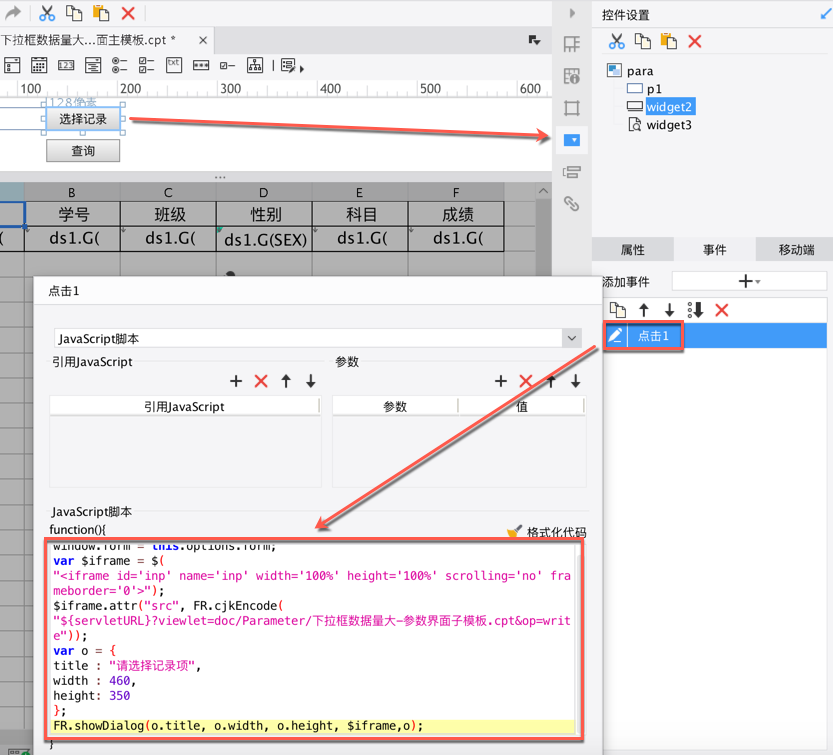833x755 pixels.
Task: Open the JavaScript脚本 type dropdown
Action: click(571, 338)
